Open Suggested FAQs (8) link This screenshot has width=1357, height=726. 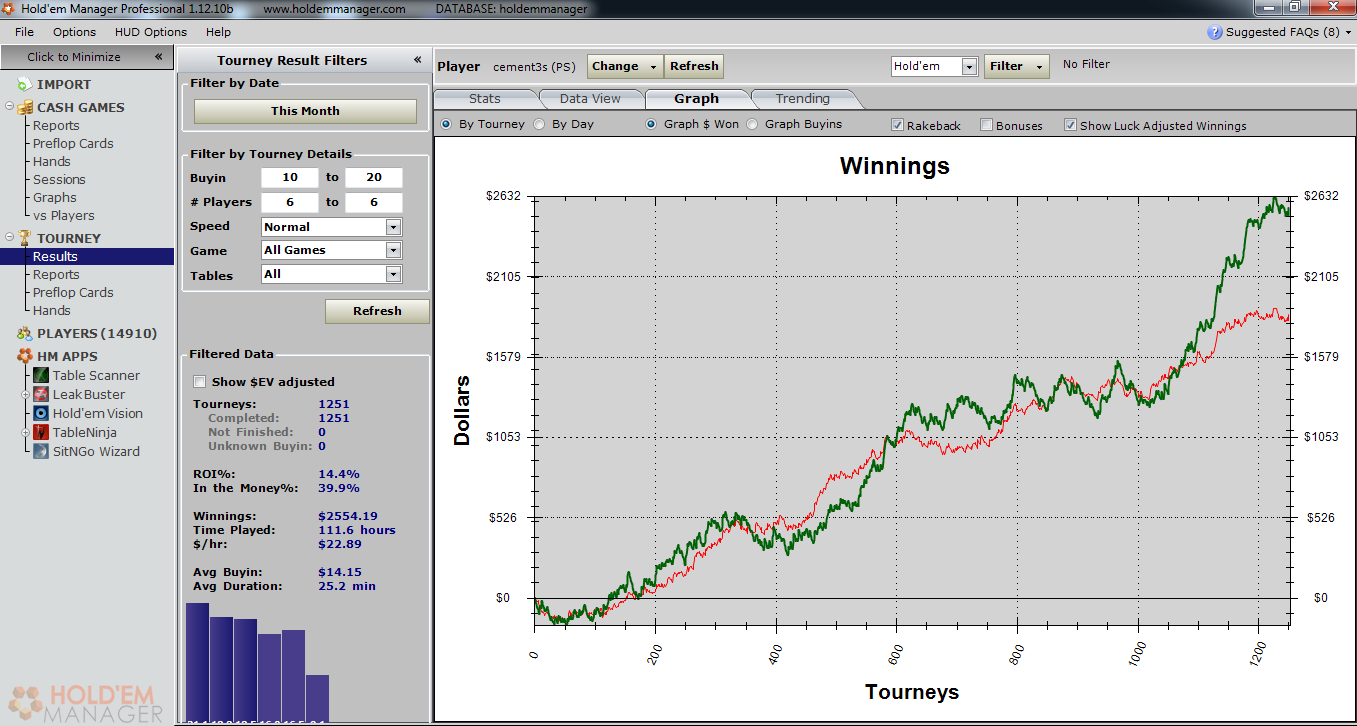[1282, 32]
